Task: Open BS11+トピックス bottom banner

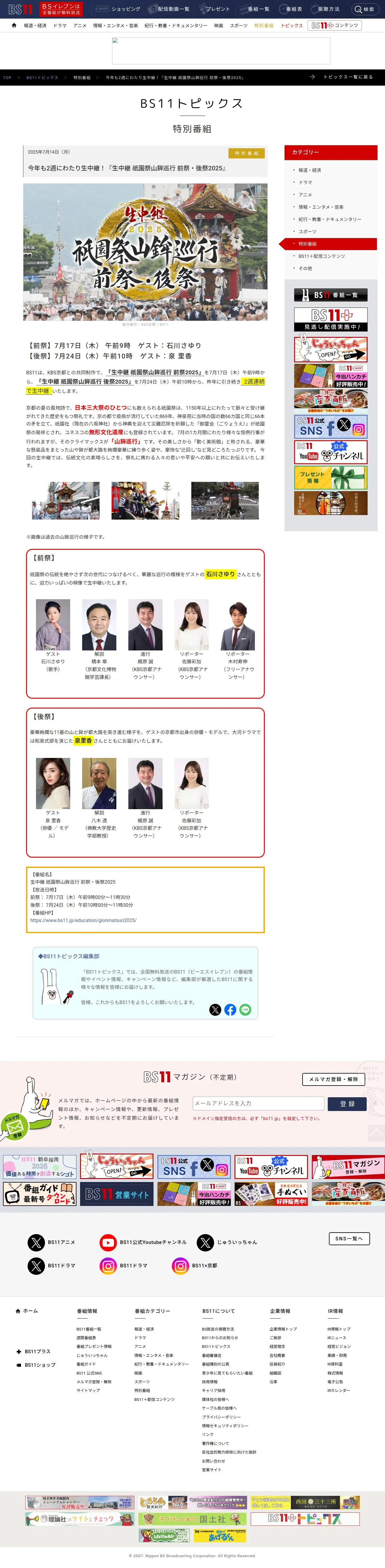Action: [x=305, y=1519]
